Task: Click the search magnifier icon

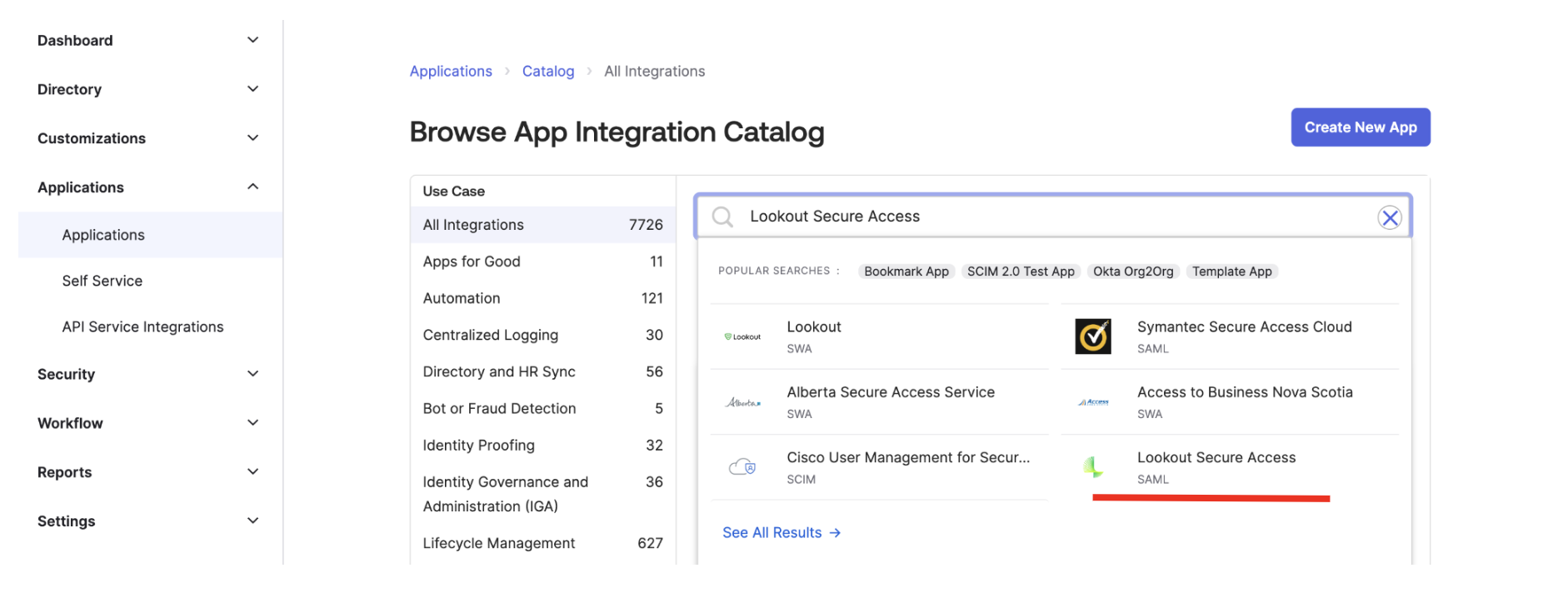Action: [722, 217]
